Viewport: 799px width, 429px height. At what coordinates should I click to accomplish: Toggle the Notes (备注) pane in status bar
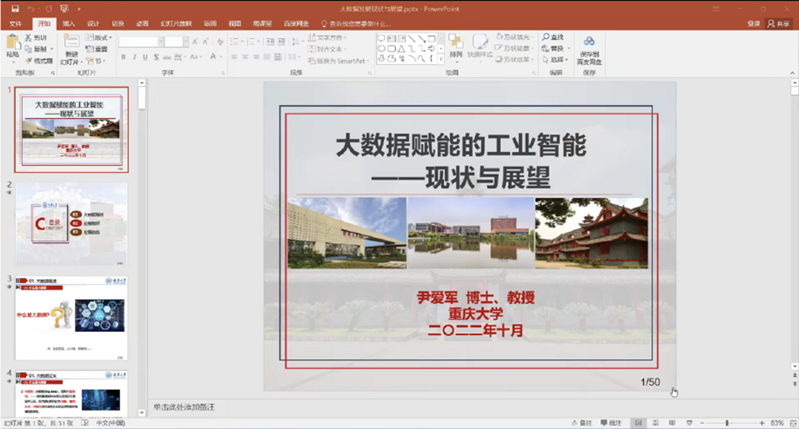coord(583,423)
